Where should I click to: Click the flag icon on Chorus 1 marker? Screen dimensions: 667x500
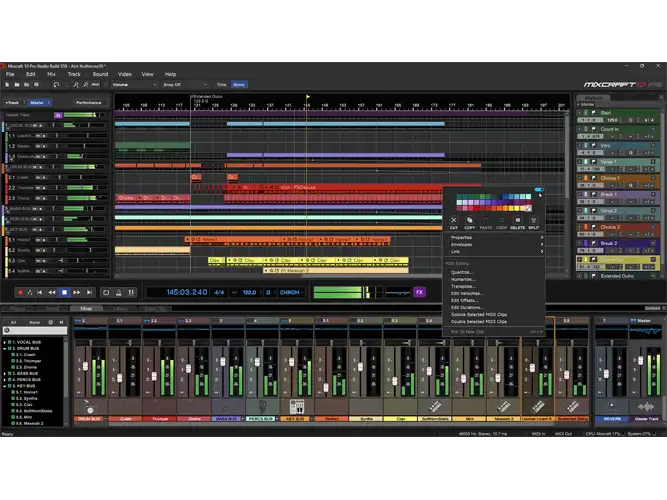click(594, 178)
